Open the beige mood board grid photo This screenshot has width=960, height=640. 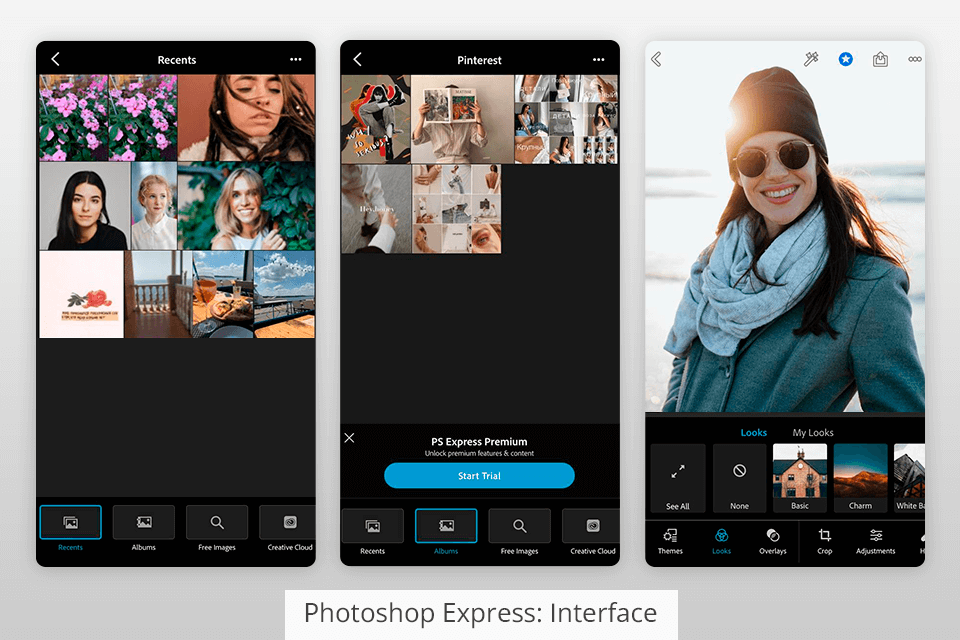click(x=457, y=209)
